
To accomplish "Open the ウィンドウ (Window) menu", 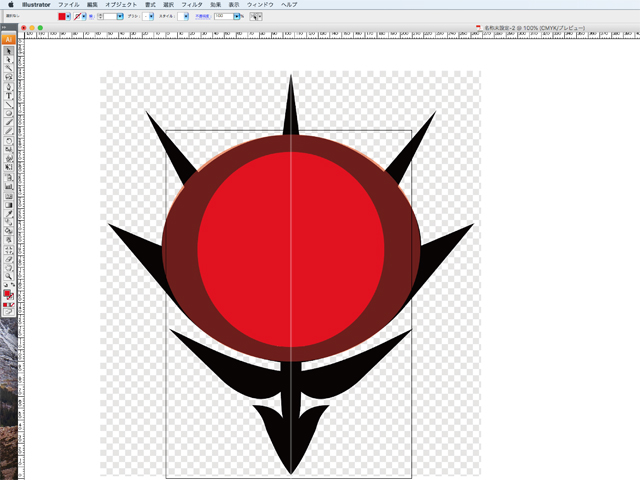I will click(x=260, y=4).
